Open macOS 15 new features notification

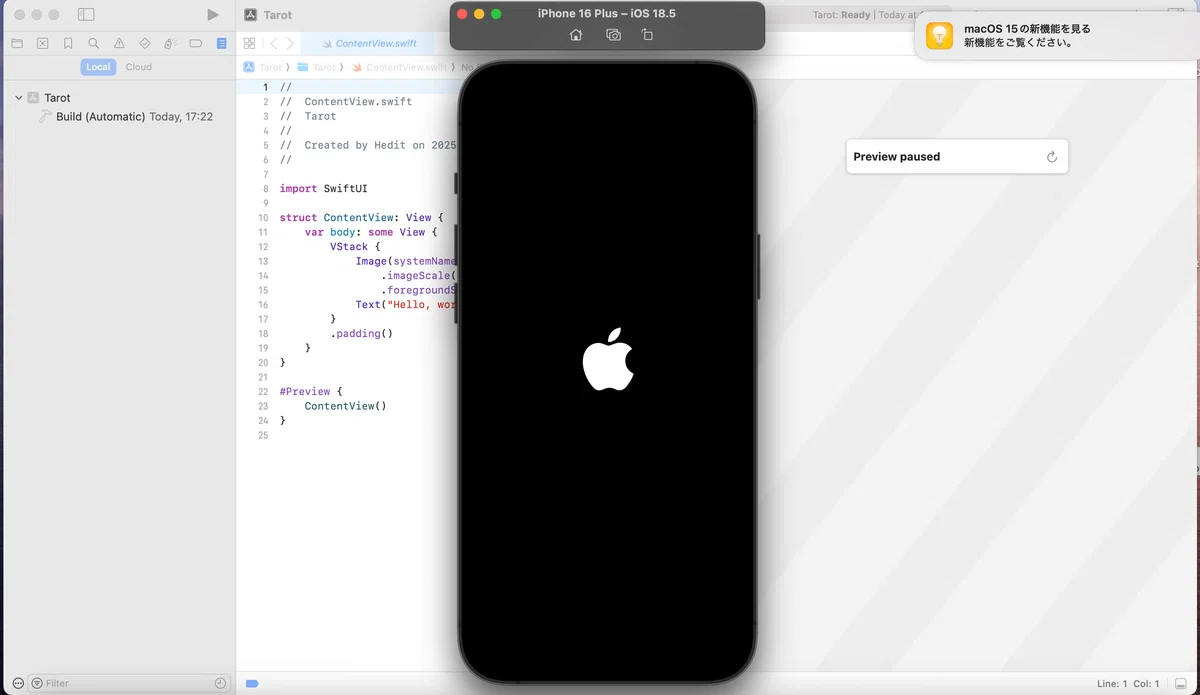pos(1057,36)
